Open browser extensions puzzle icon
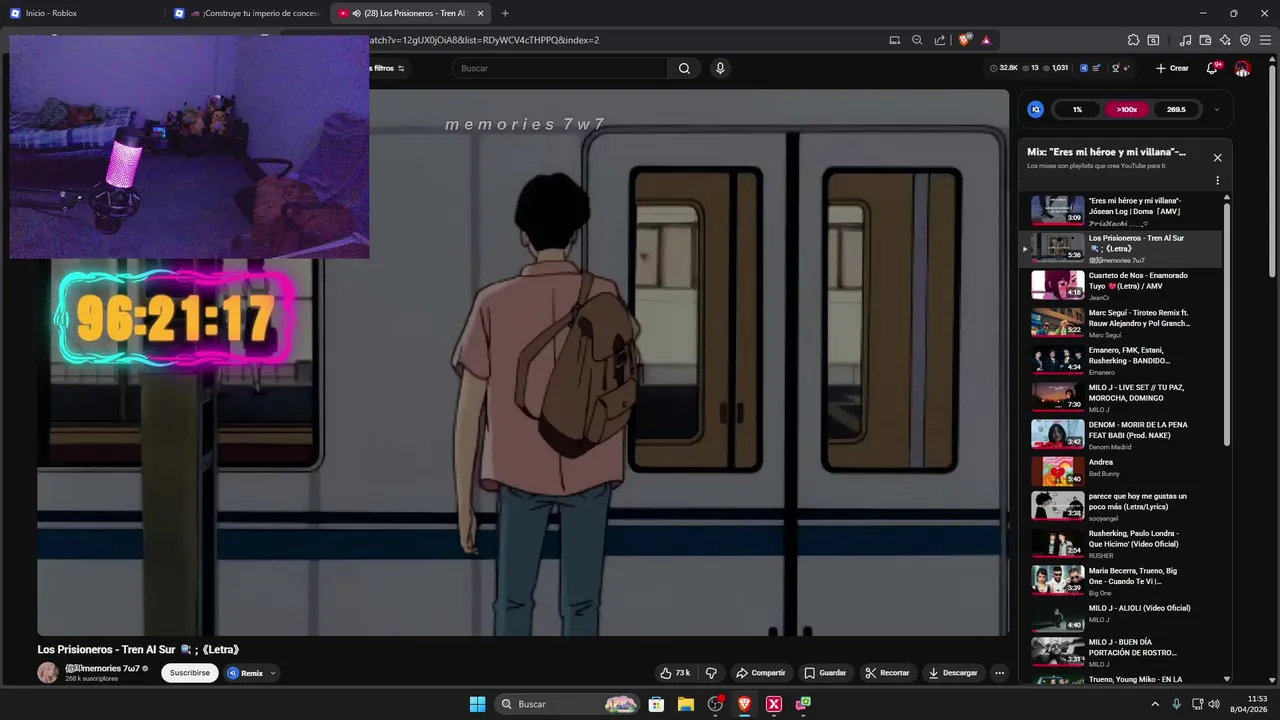This screenshot has width=1280, height=720. (x=1133, y=40)
